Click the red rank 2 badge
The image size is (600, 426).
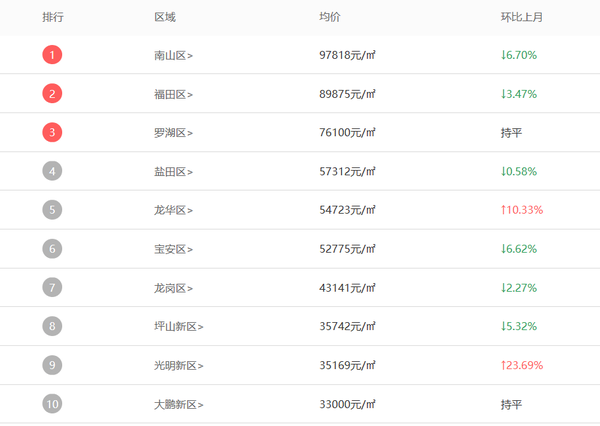point(52,94)
